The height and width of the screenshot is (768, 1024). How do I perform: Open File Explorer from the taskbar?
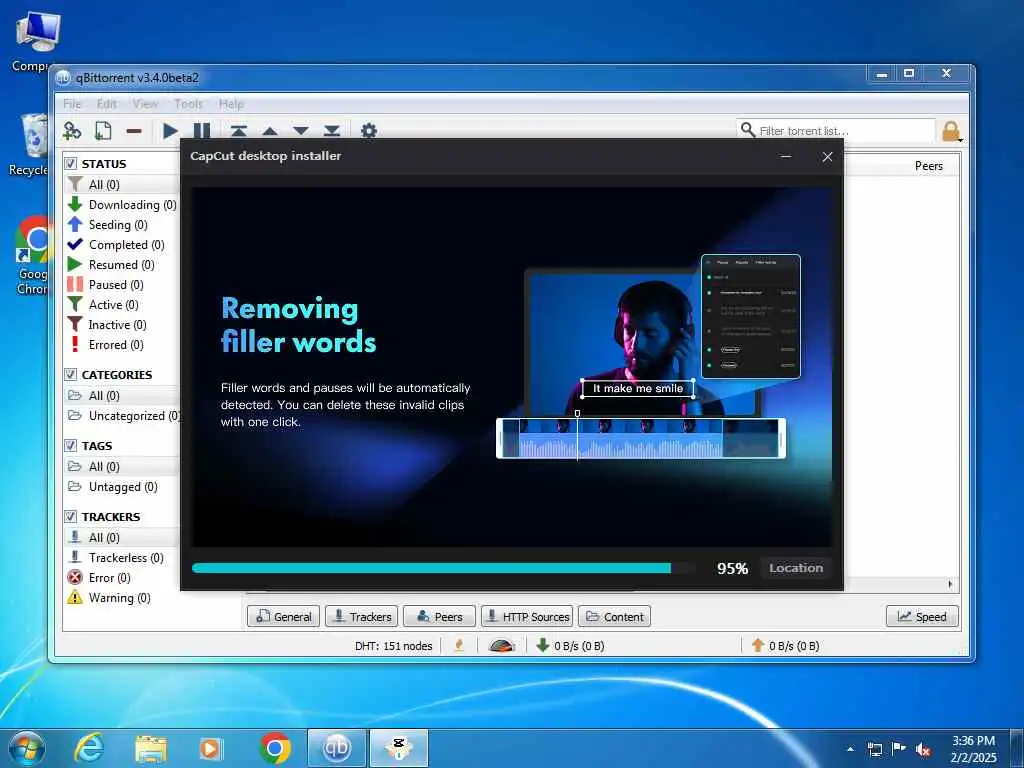151,748
